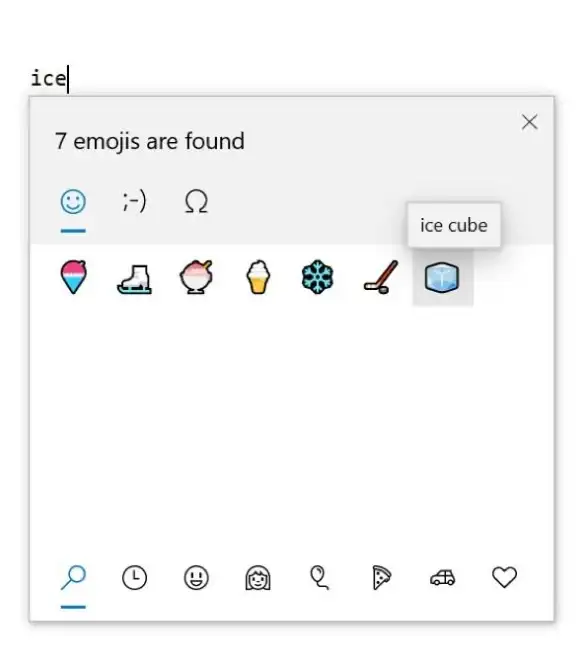Viewport: 588px width, 647px height.
Task: Select the snowflake emoji
Action: [318, 277]
